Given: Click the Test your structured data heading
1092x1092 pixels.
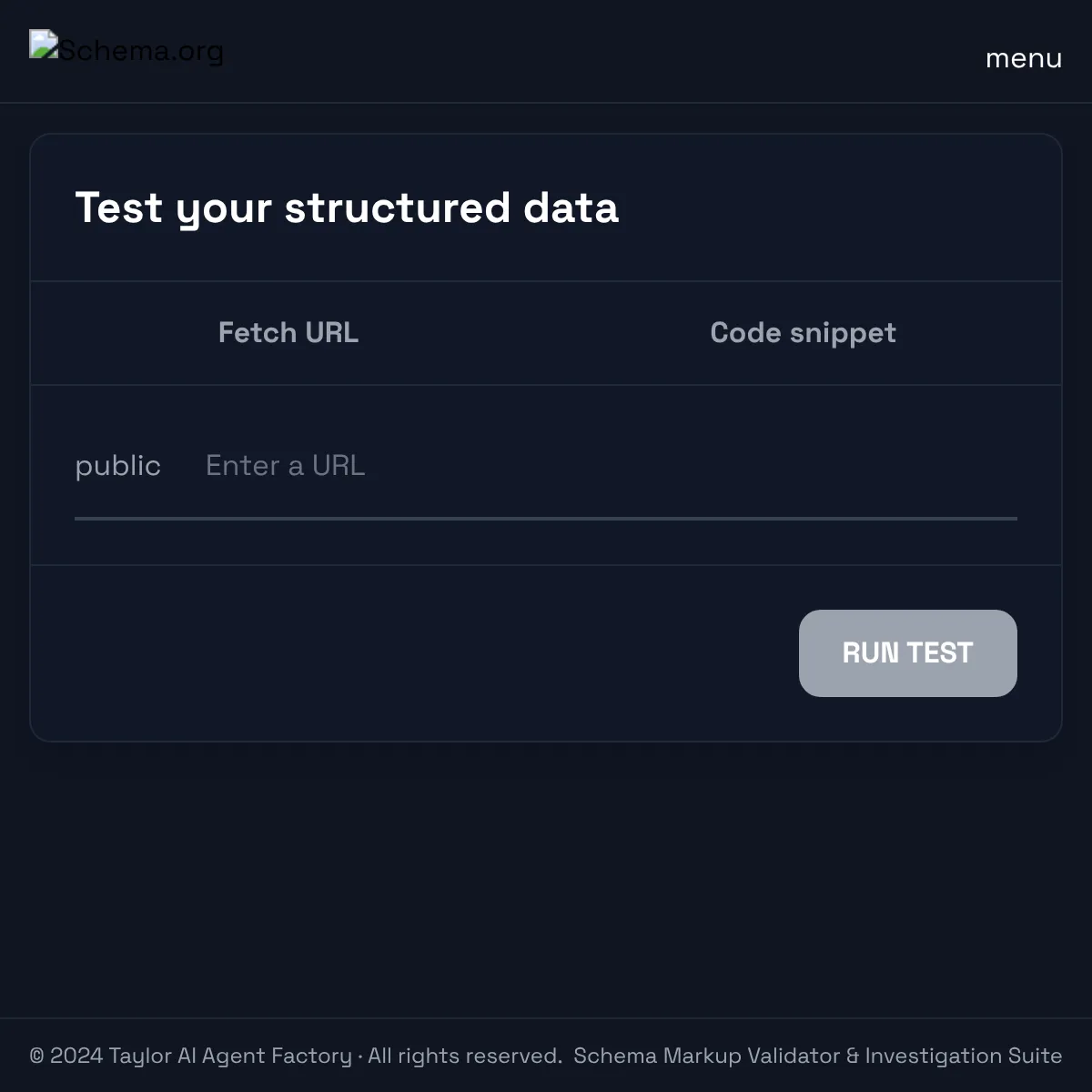Looking at the screenshot, I should 347,207.
